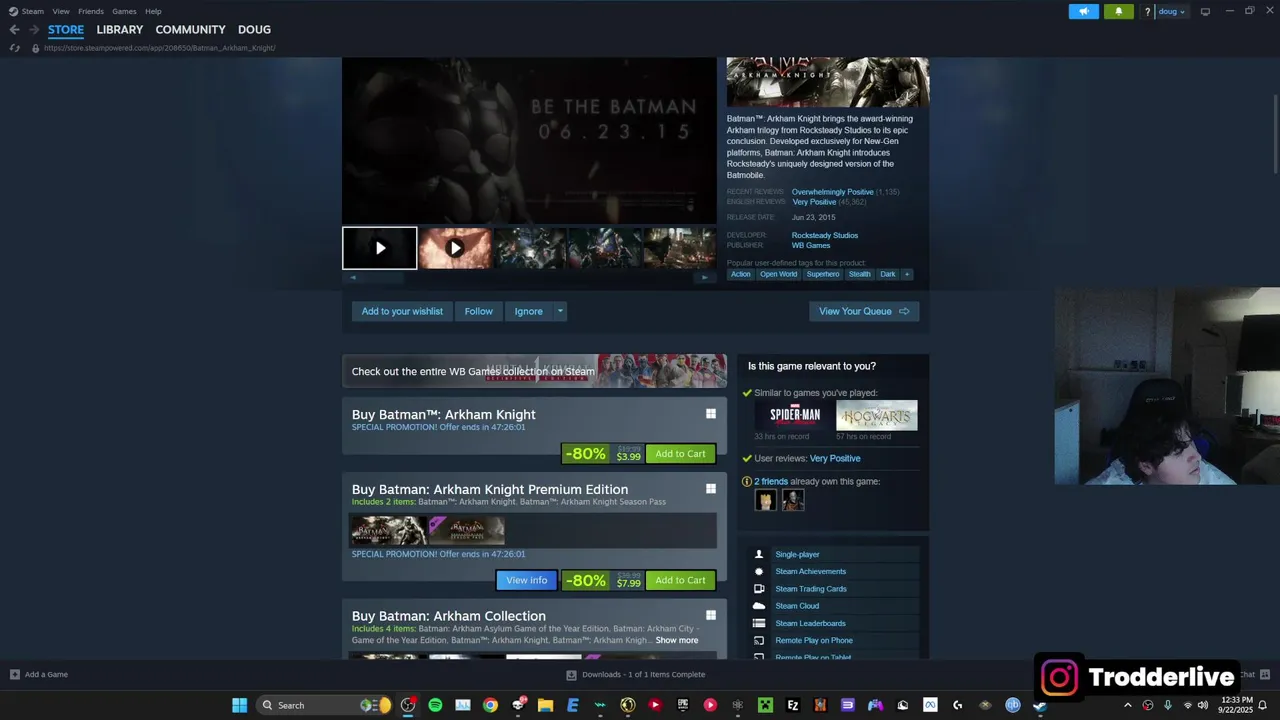
Task: Add the game to your wishlist
Action: [x=402, y=311]
